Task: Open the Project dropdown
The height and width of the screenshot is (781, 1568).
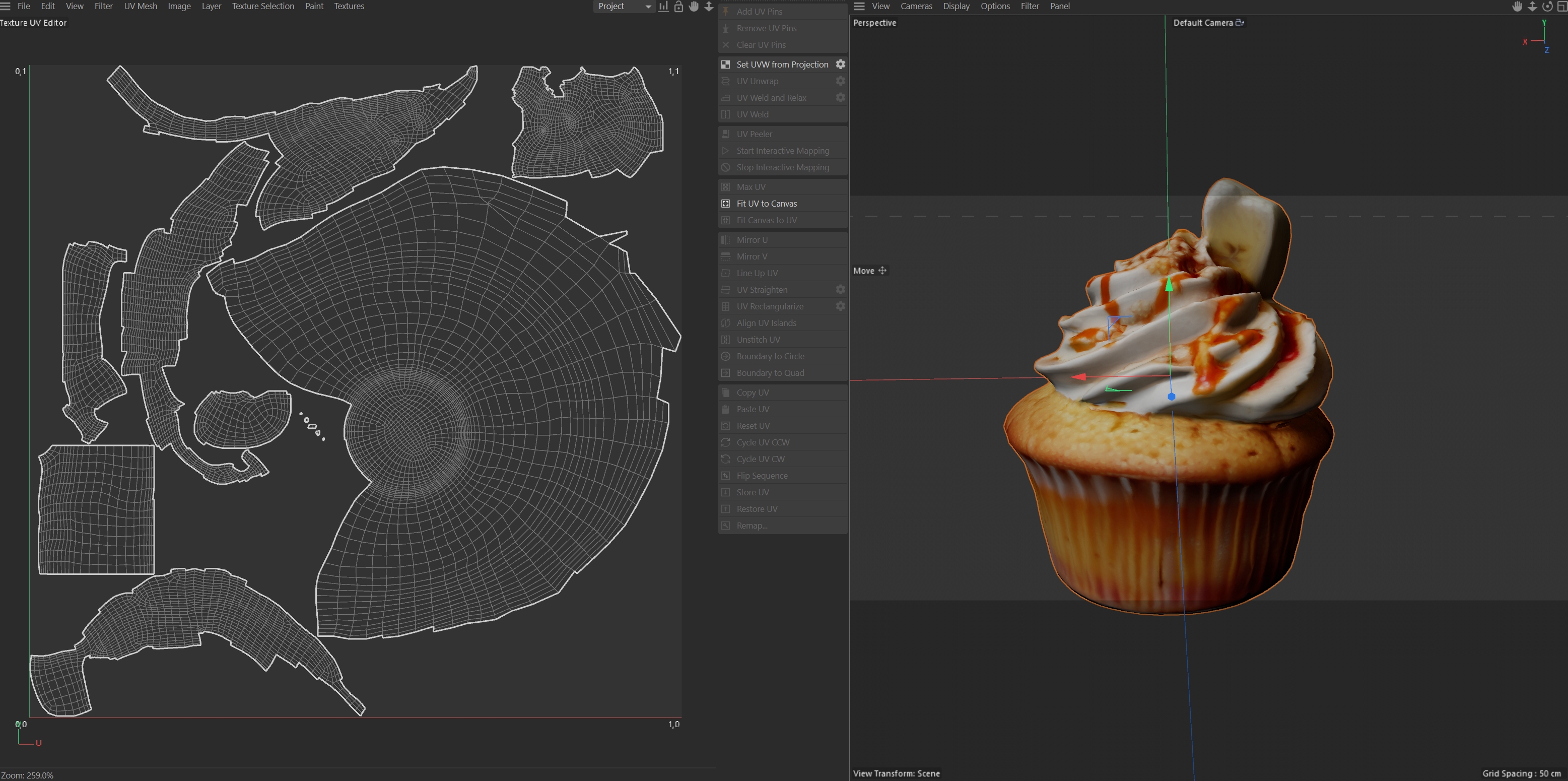Action: pos(623,6)
